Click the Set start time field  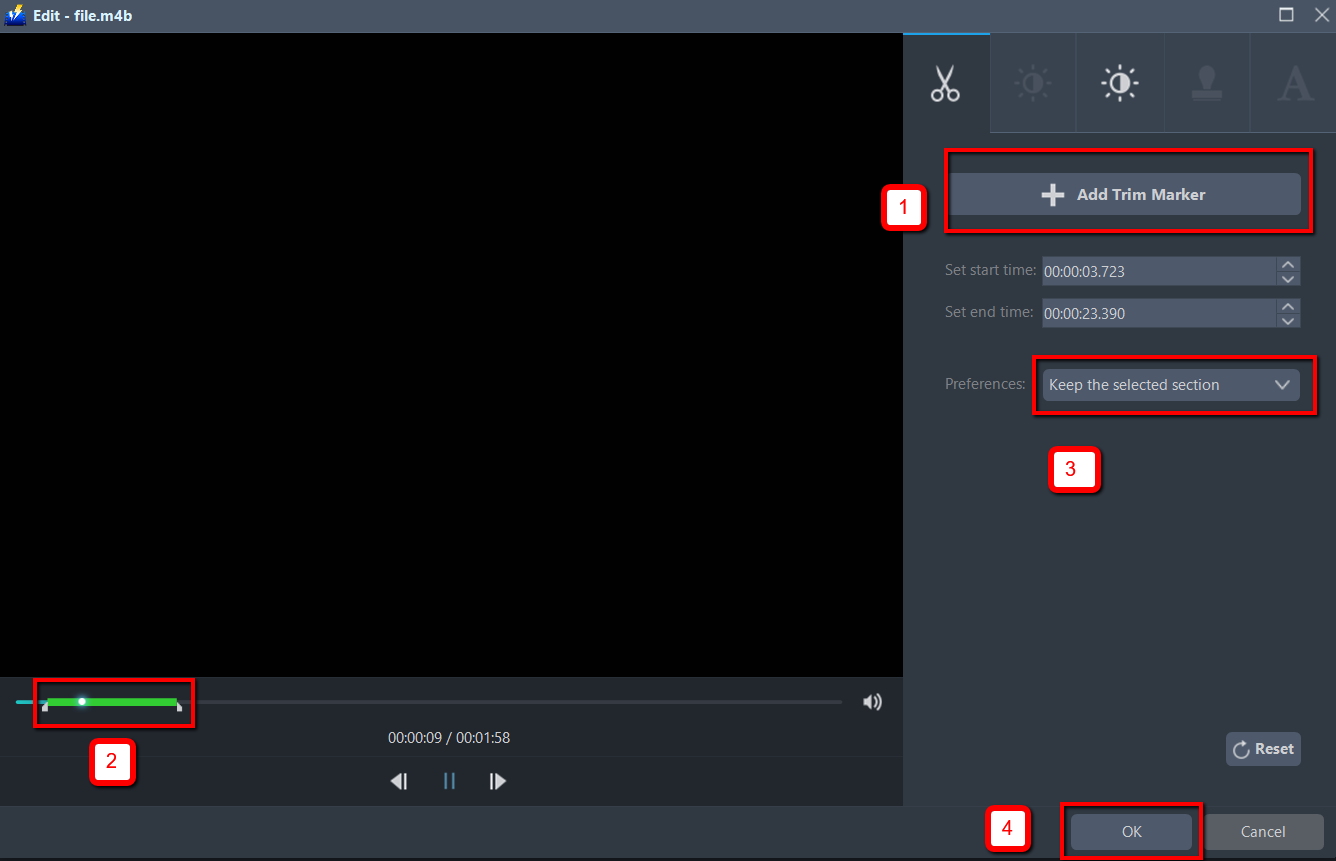tap(1158, 271)
